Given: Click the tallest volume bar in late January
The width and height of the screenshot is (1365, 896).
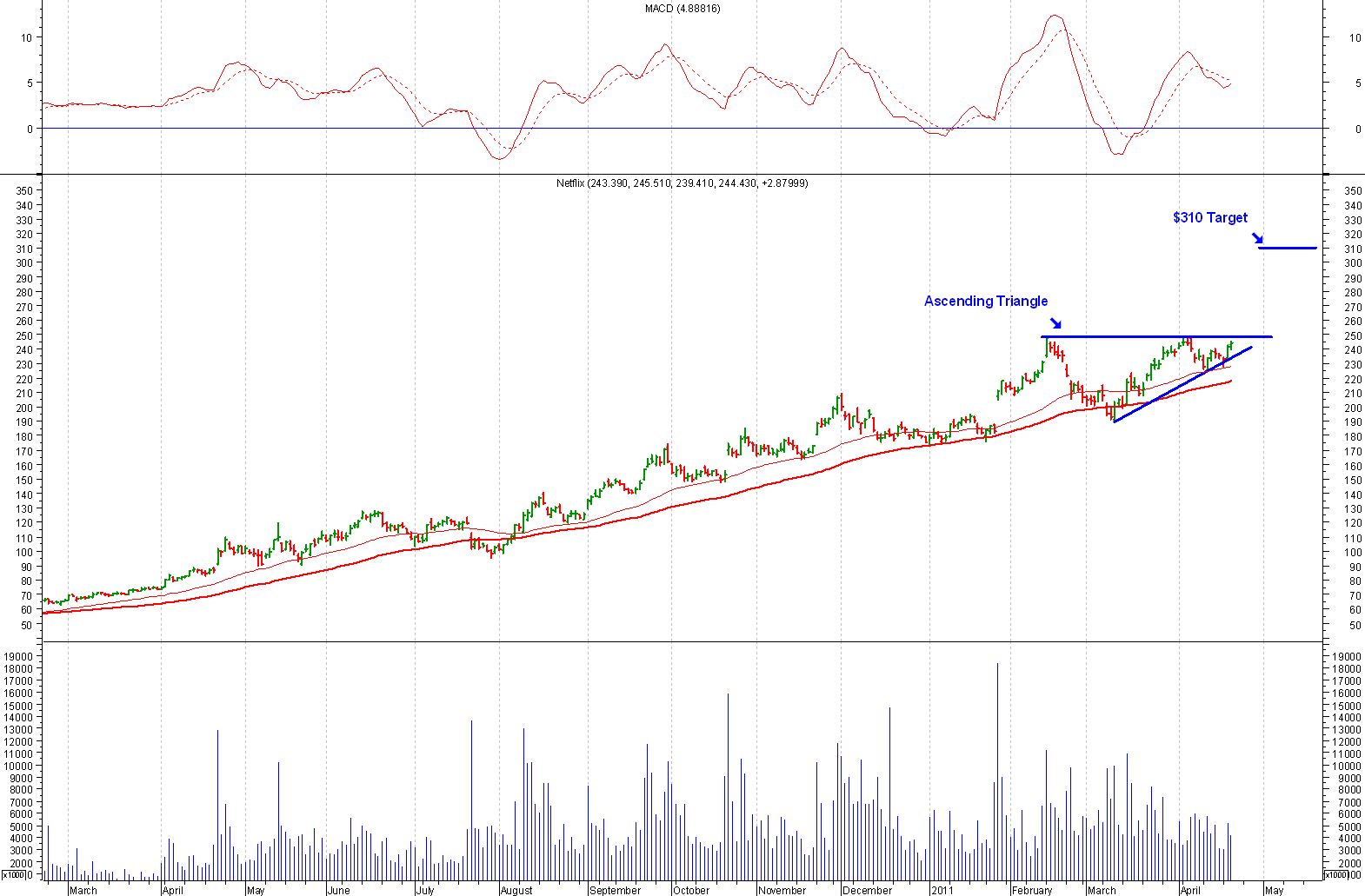Looking at the screenshot, I should click(x=997, y=765).
